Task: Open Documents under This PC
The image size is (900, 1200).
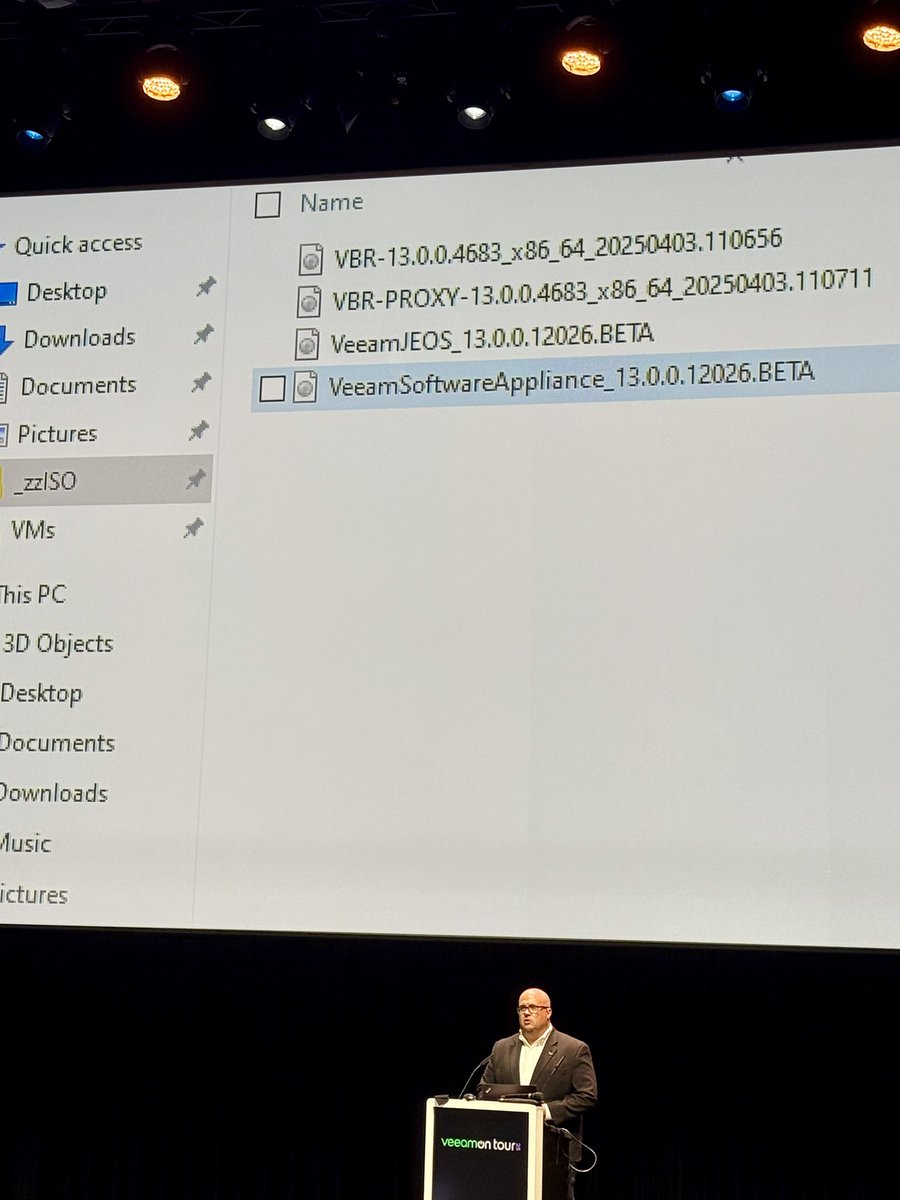Action: 57,743
